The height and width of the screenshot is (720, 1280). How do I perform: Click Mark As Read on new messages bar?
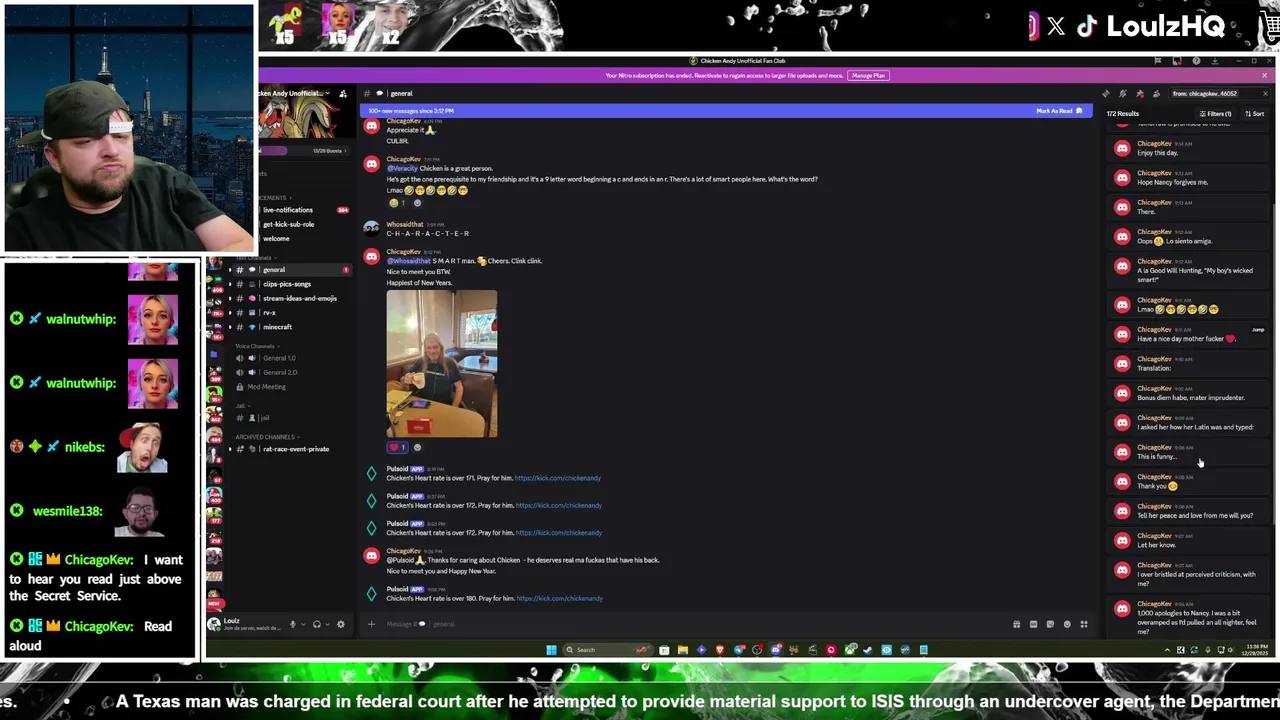tap(1060, 111)
